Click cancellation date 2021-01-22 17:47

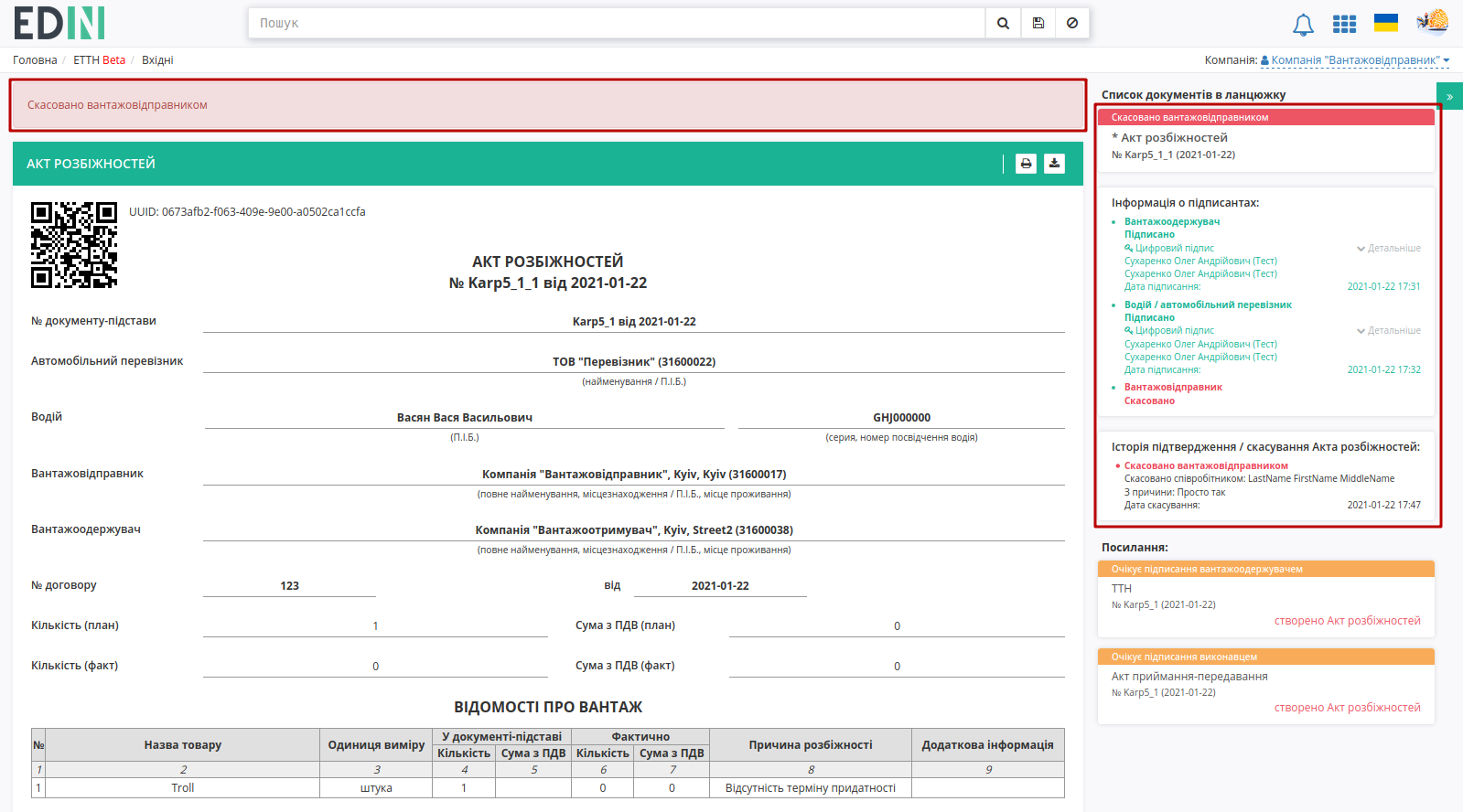(x=1383, y=506)
